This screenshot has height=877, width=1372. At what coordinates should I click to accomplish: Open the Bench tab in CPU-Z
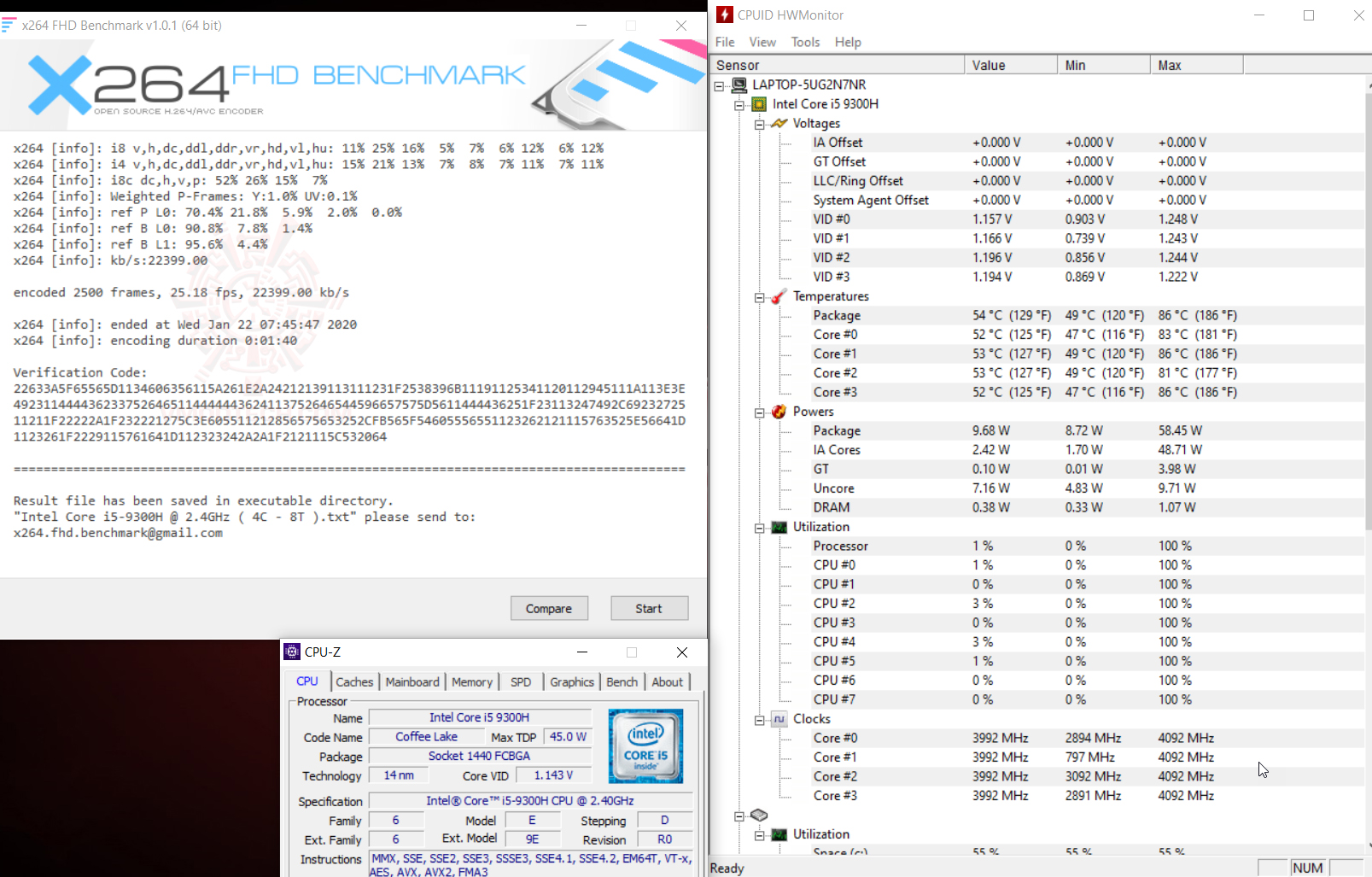tap(622, 681)
